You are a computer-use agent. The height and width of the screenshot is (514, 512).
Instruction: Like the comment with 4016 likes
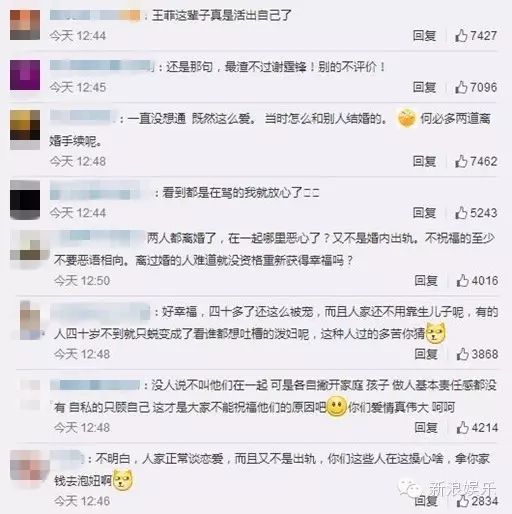(463, 281)
